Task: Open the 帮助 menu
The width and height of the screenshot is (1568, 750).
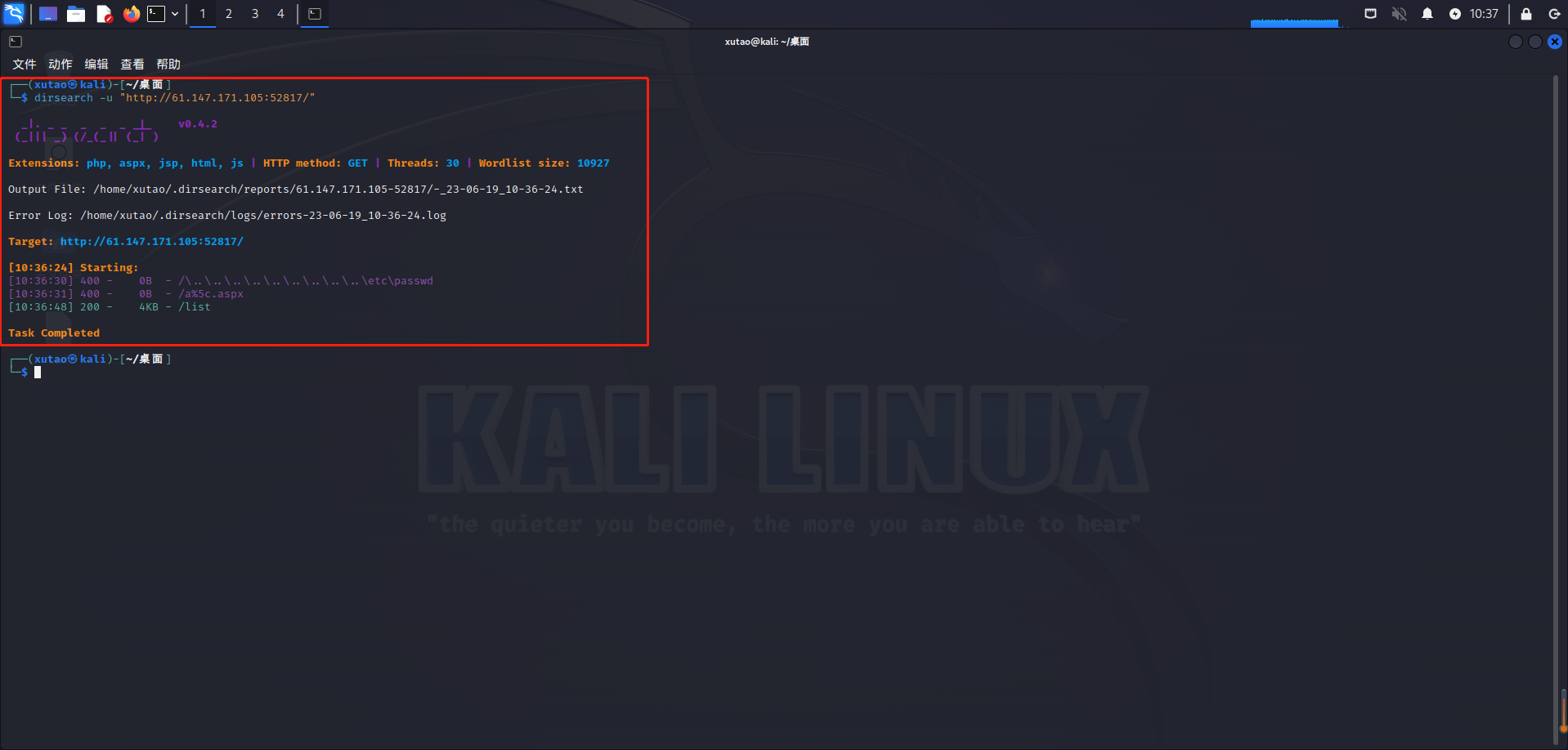Action: click(168, 65)
